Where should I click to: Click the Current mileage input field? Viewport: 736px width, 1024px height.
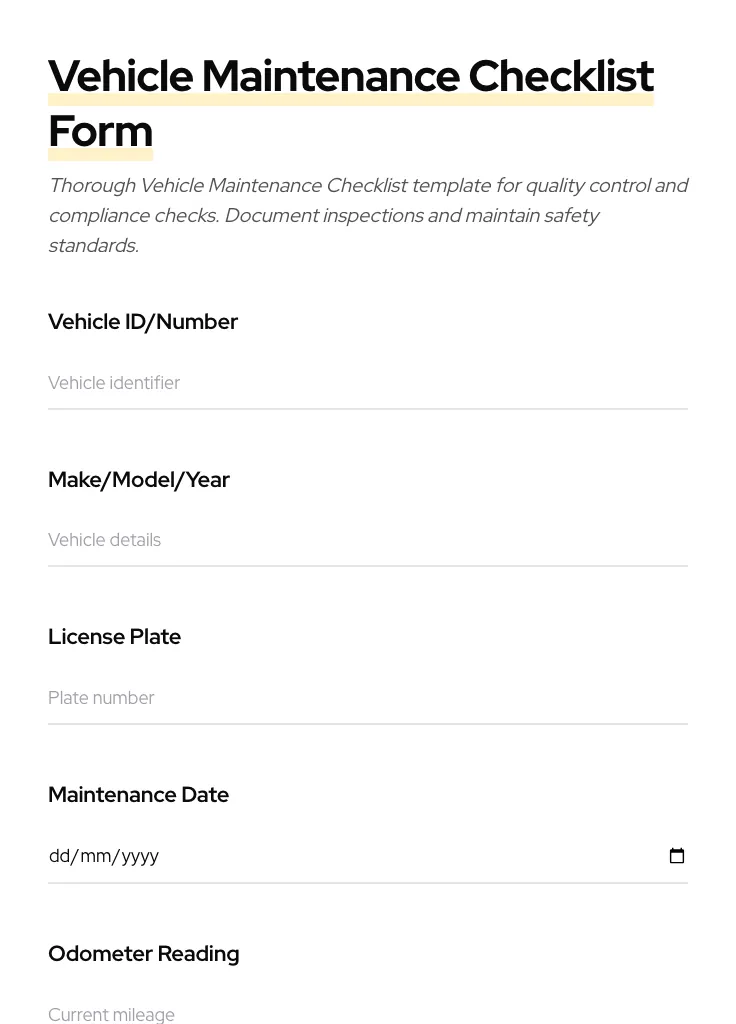click(300, 1014)
